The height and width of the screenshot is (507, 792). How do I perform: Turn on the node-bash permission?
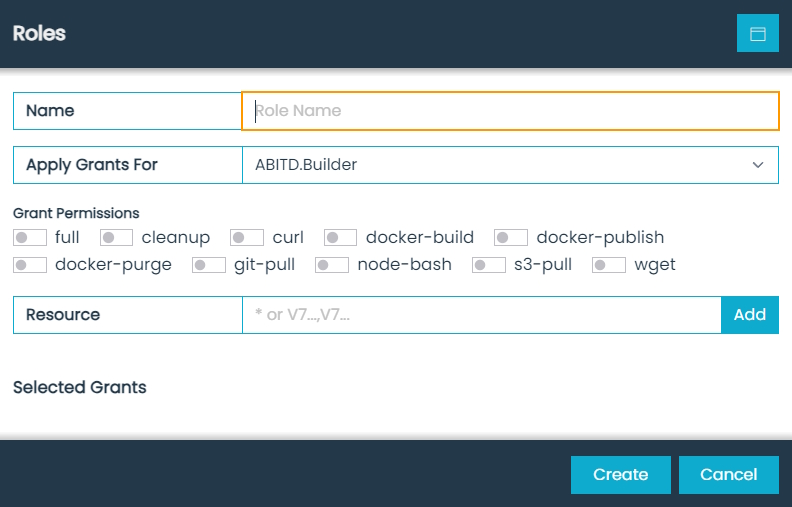[x=332, y=265]
